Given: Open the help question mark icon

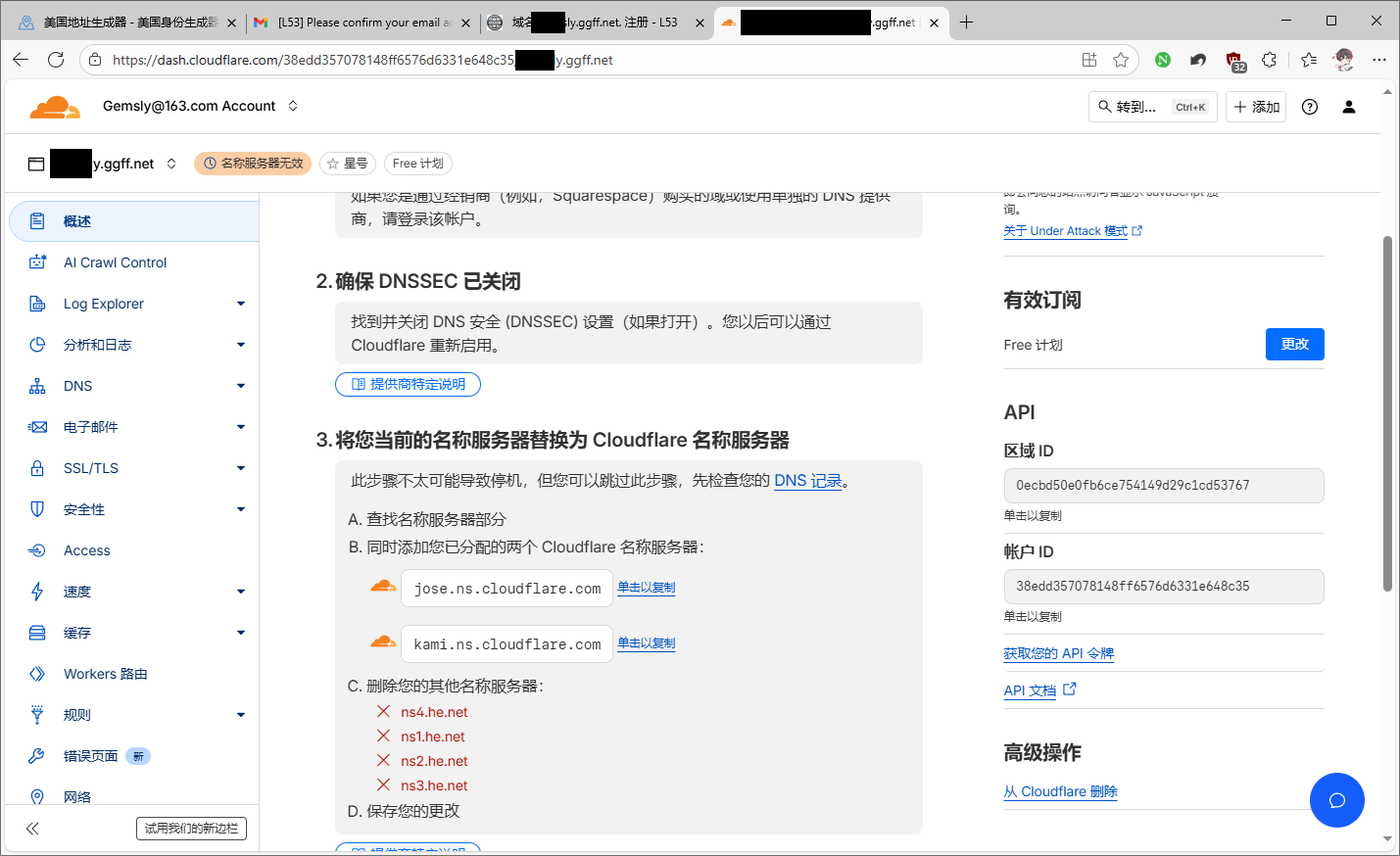Looking at the screenshot, I should point(1309,107).
